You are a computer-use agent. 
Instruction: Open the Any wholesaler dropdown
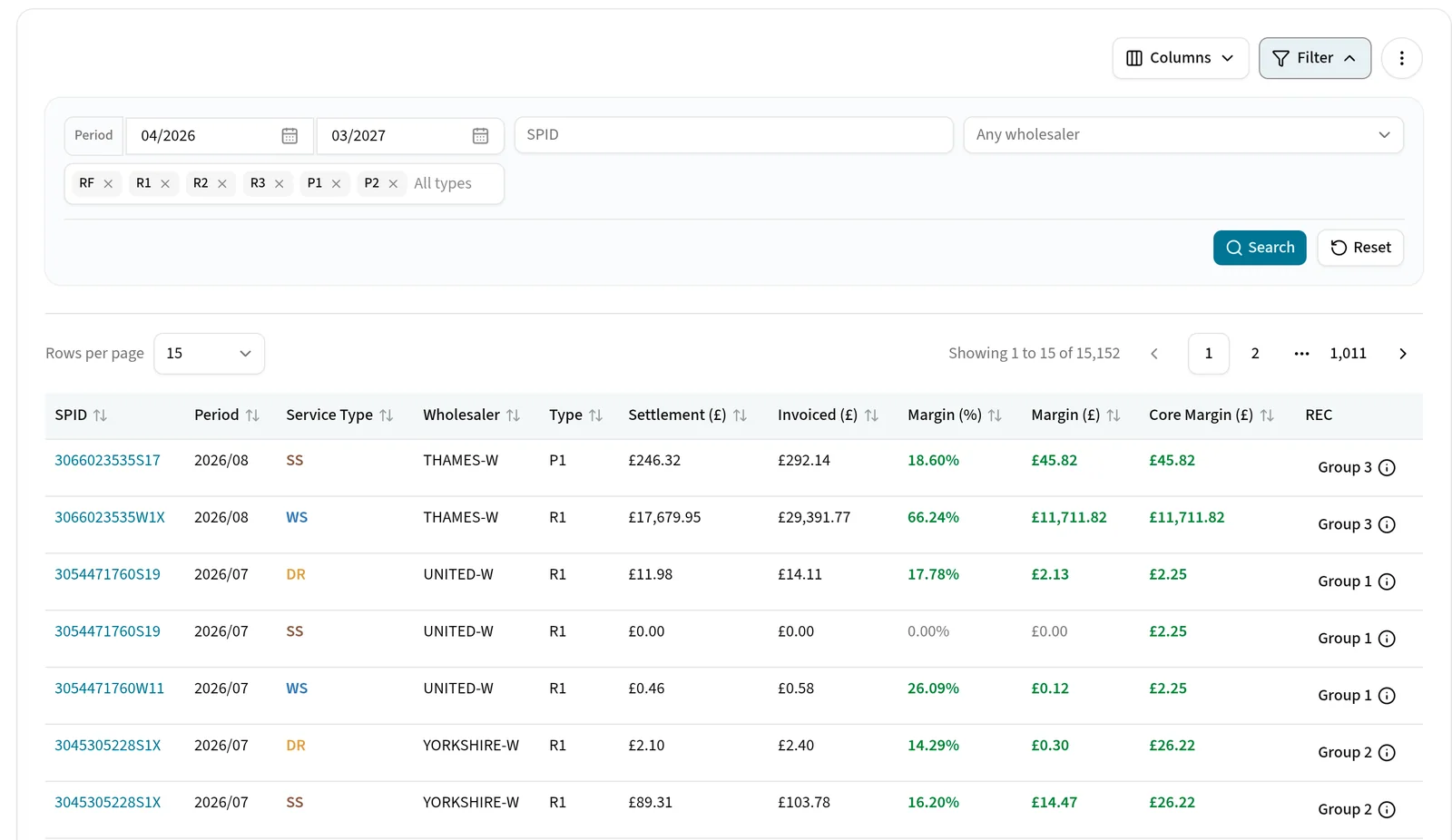coord(1183,135)
